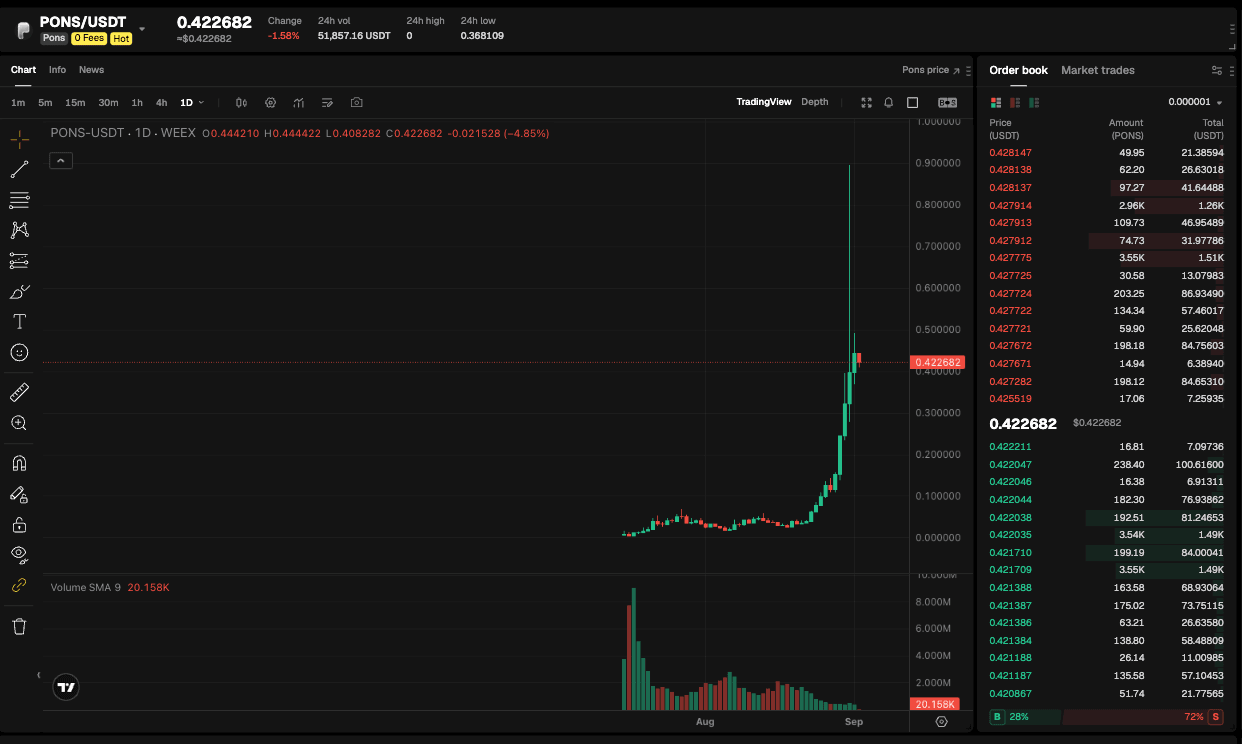Show only buy orders in order book
The image size is (1242, 744).
[1034, 102]
